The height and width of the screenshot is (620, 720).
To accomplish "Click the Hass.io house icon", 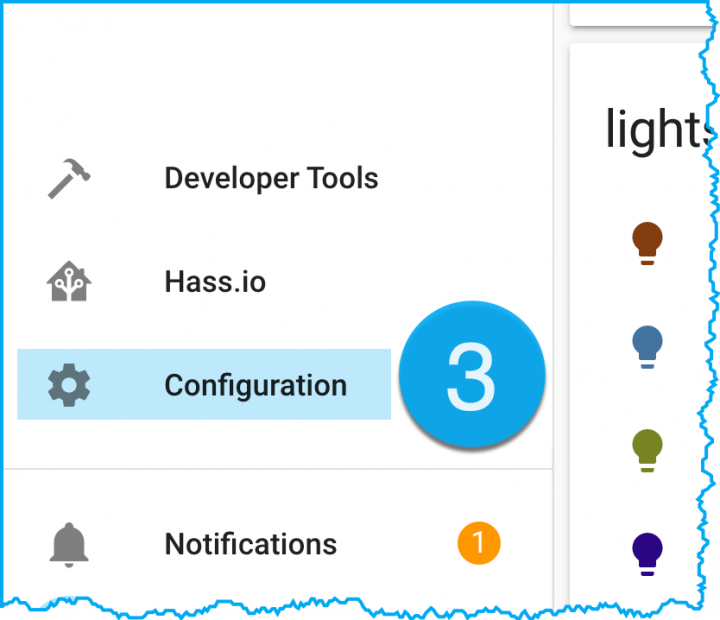I will tap(69, 282).
